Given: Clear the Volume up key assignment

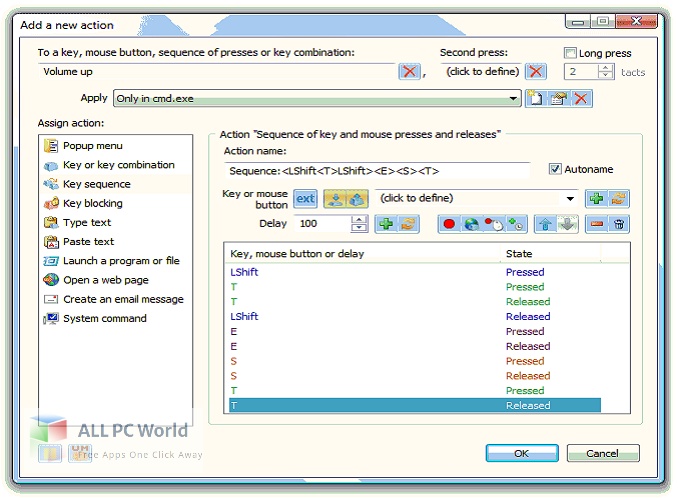Looking at the screenshot, I should 409,71.
